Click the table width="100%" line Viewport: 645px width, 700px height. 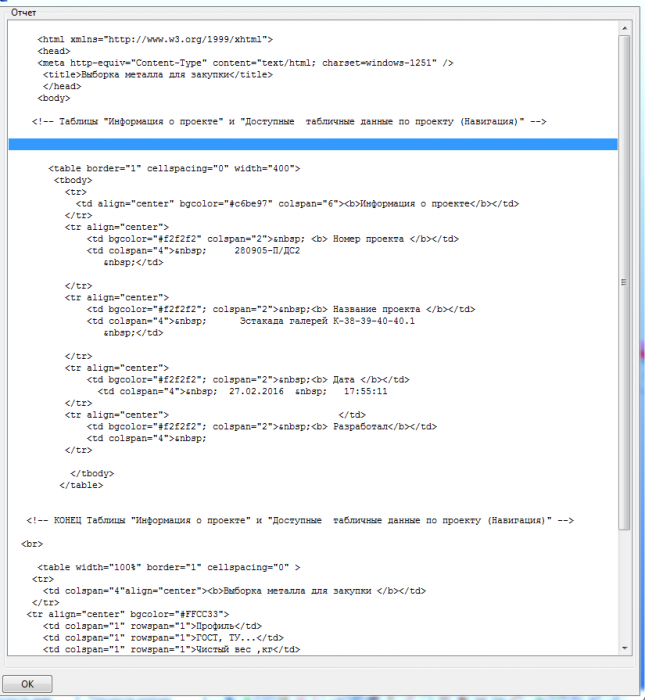point(169,567)
